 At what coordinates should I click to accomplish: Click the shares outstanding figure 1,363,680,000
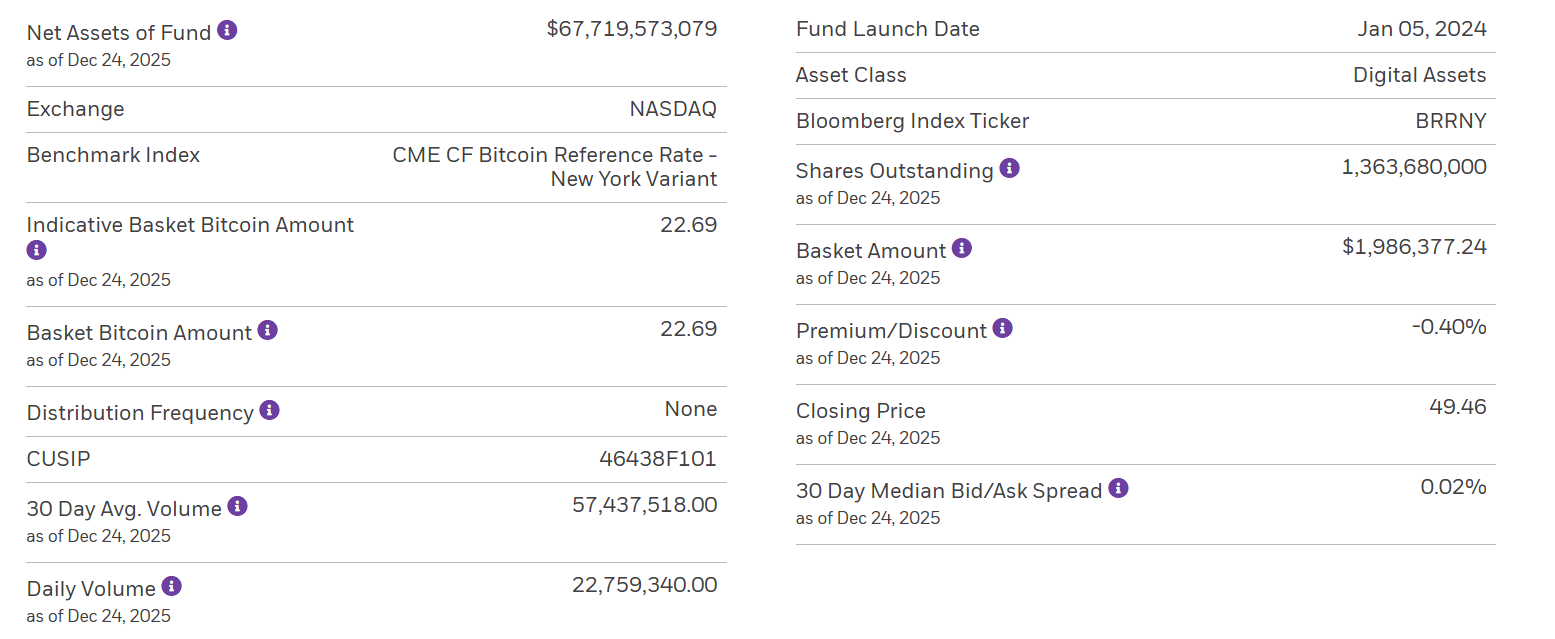tap(1413, 167)
